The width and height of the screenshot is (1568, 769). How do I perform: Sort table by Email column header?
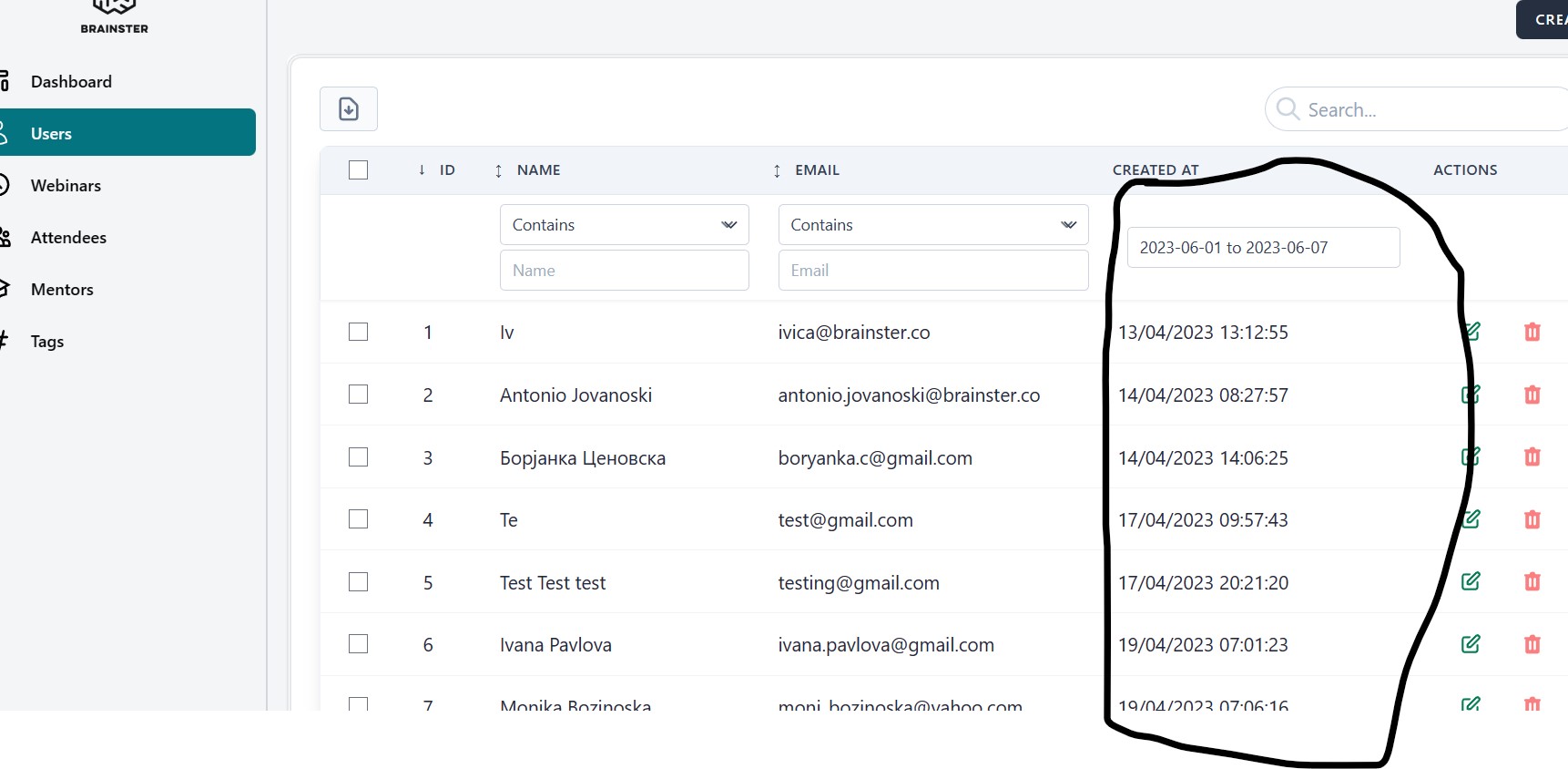(816, 170)
